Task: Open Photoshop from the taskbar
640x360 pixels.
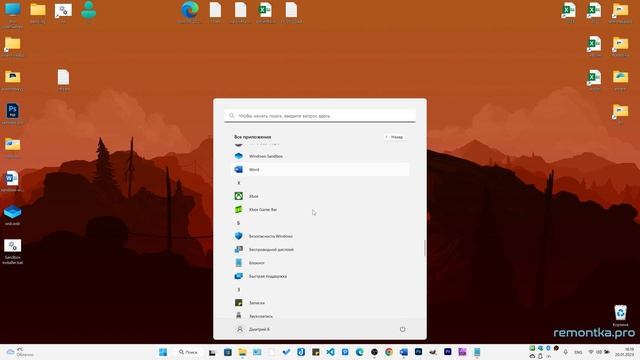Action: tap(418, 352)
